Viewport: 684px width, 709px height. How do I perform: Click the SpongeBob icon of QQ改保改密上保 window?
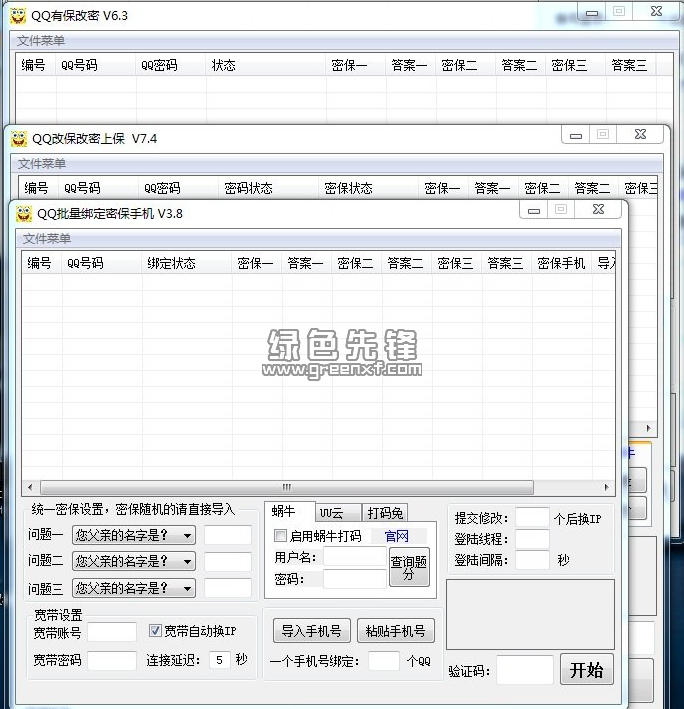tap(19, 139)
